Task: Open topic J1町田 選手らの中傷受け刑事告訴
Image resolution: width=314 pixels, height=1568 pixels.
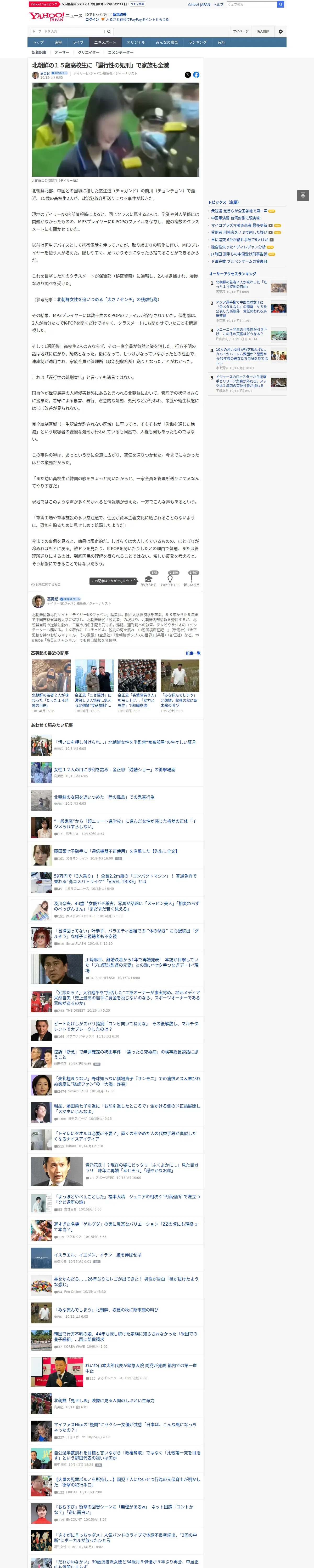Action: tap(239, 255)
